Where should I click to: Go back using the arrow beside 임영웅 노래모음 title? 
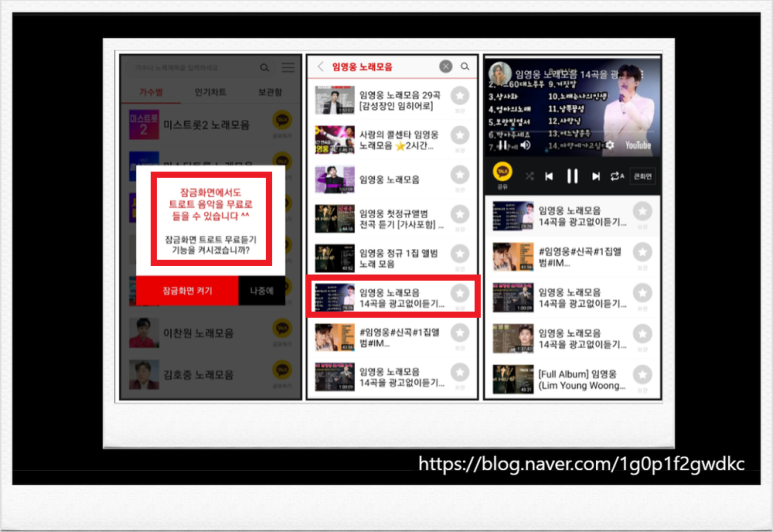click(320, 67)
